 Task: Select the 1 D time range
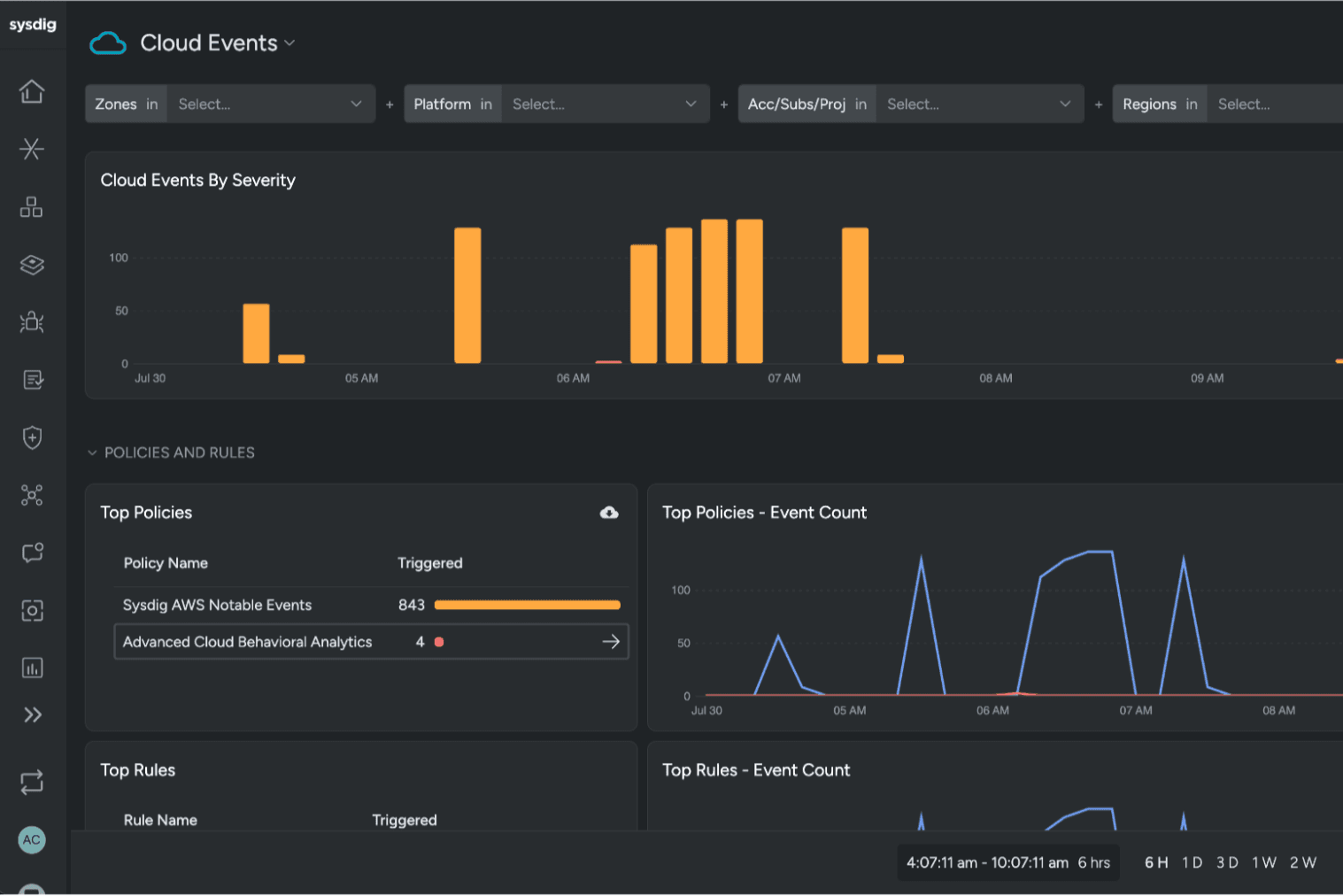tap(1192, 862)
